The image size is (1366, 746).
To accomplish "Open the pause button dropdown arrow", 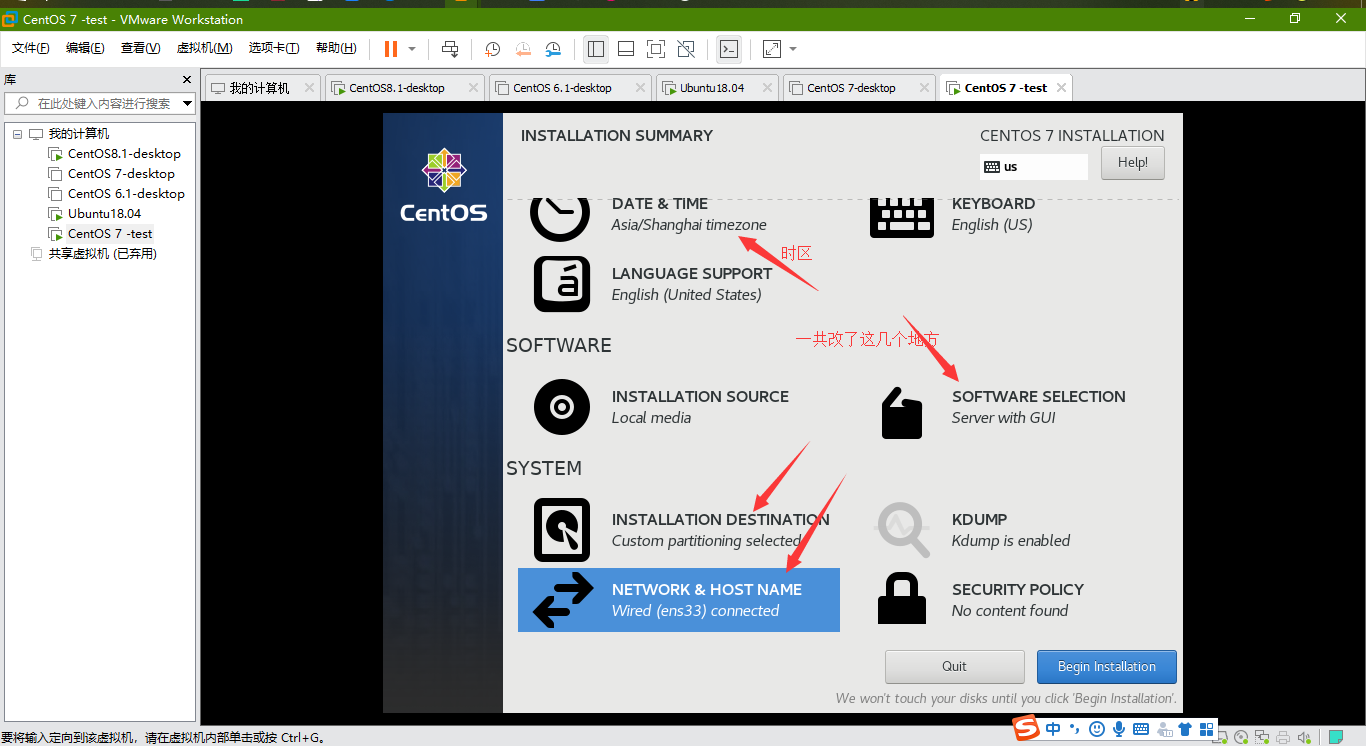I will 412,49.
